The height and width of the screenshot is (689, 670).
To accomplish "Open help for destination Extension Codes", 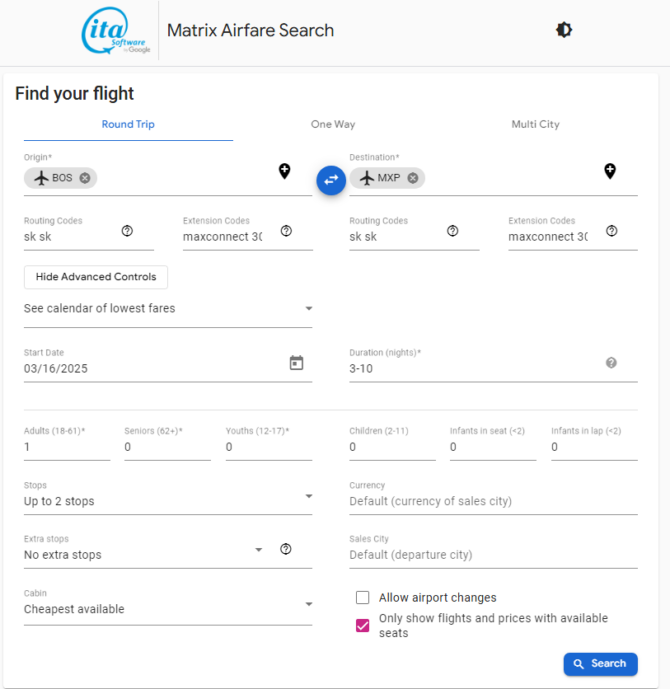I will [x=611, y=231].
